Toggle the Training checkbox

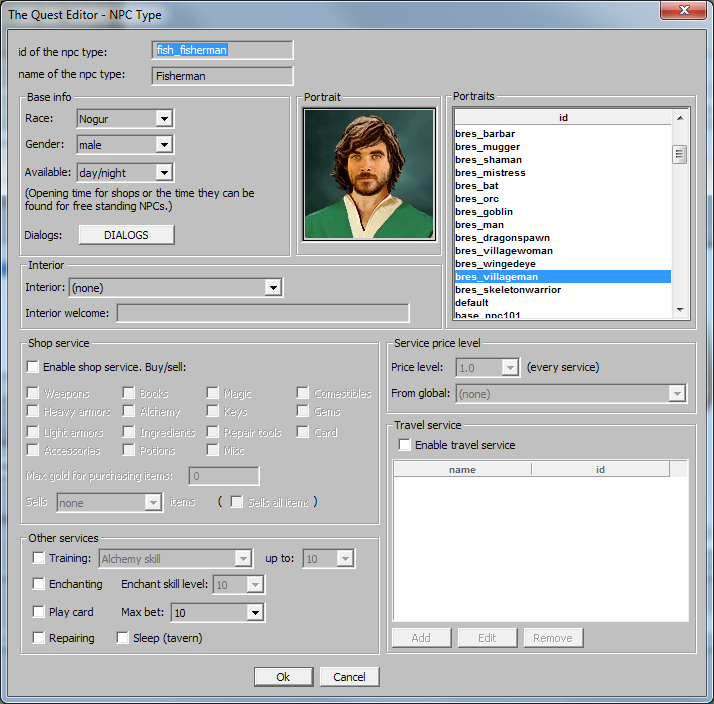(x=39, y=558)
